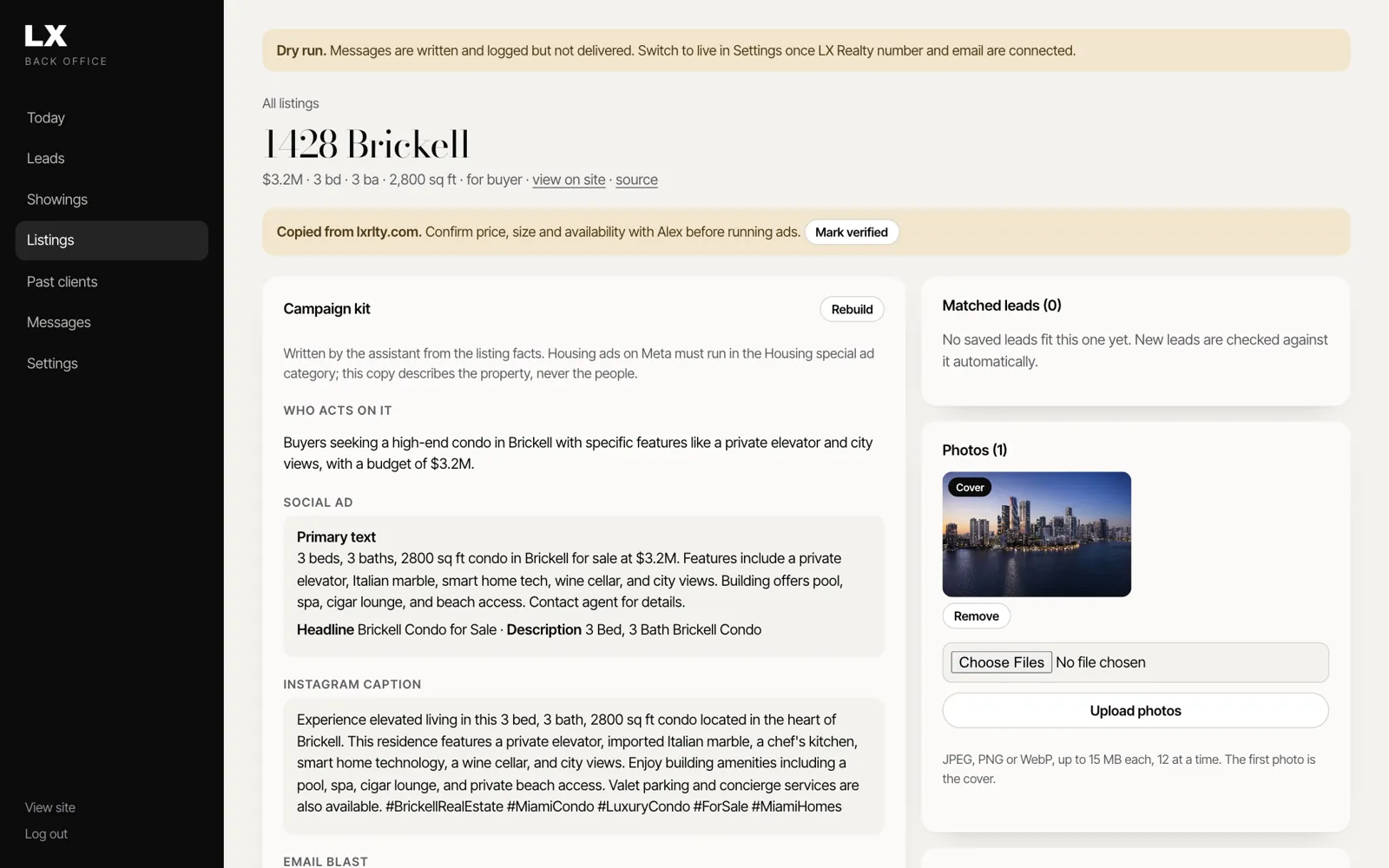Click the cover photo thumbnail
Screen dimensions: 1389x868
pyautogui.click(x=1037, y=535)
